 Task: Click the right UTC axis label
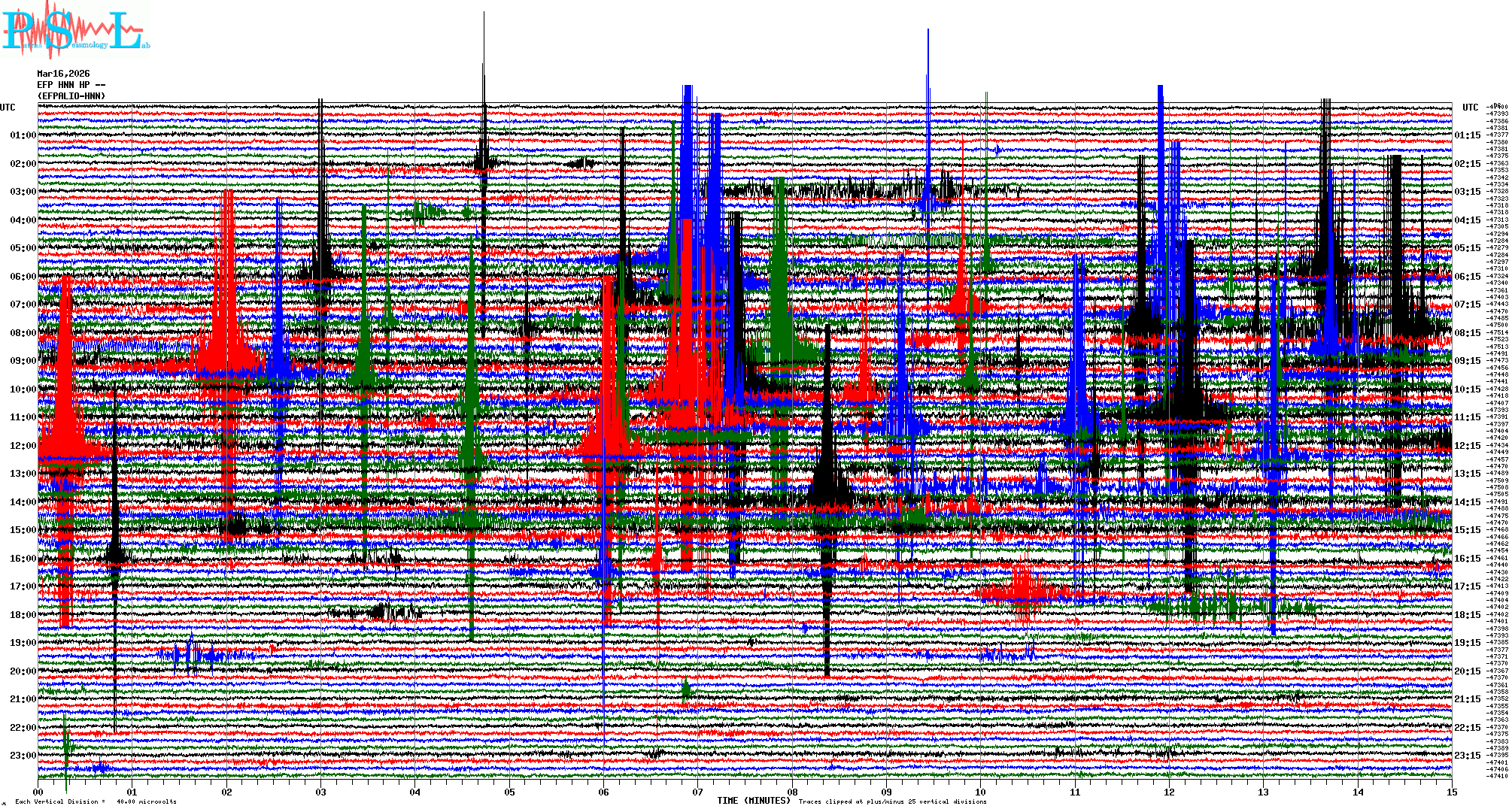coord(1470,108)
